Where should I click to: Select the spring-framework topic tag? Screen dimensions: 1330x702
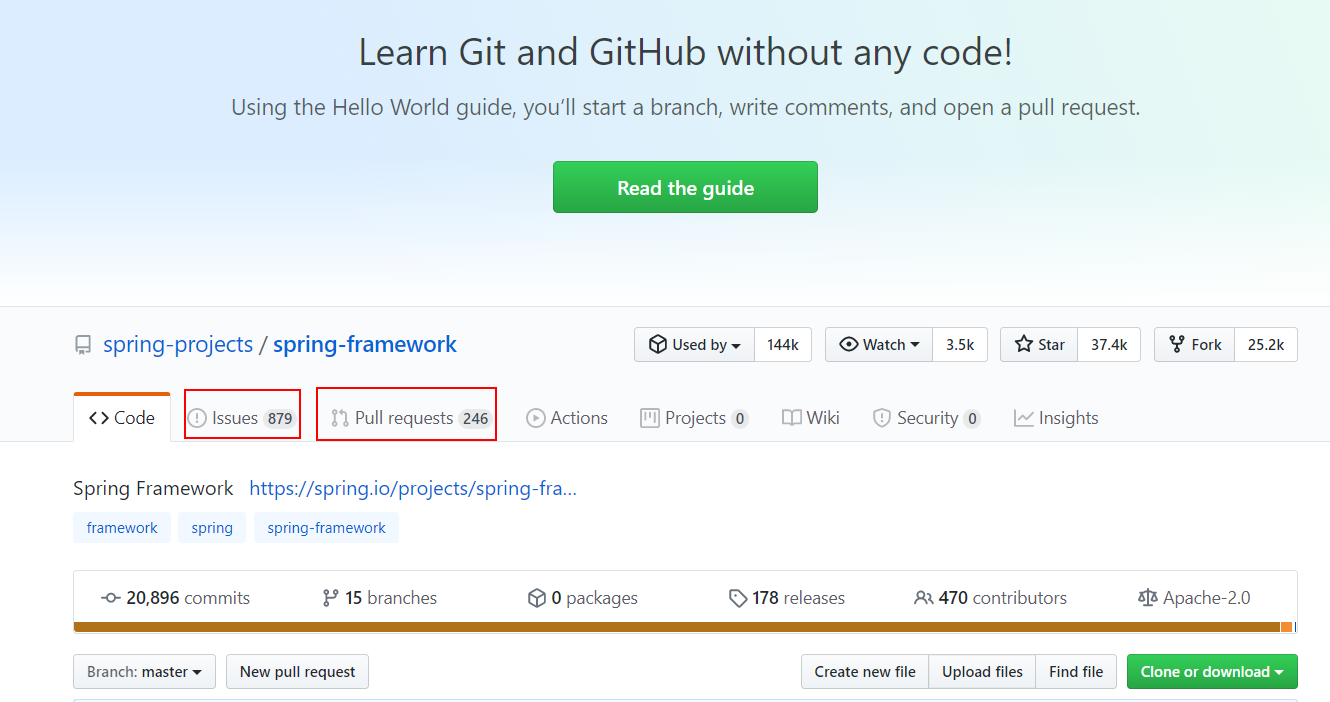pyautogui.click(x=327, y=528)
